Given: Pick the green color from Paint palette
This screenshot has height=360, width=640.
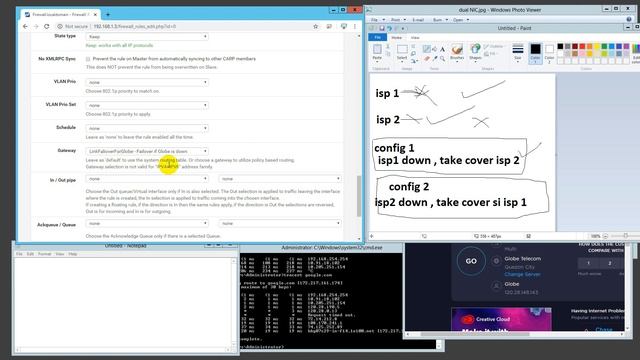Looking at the screenshot, I should click(x=604, y=47).
